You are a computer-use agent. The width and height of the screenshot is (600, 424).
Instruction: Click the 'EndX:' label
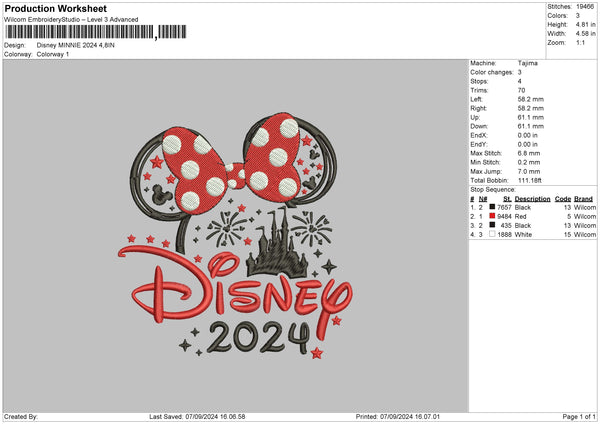pos(479,135)
